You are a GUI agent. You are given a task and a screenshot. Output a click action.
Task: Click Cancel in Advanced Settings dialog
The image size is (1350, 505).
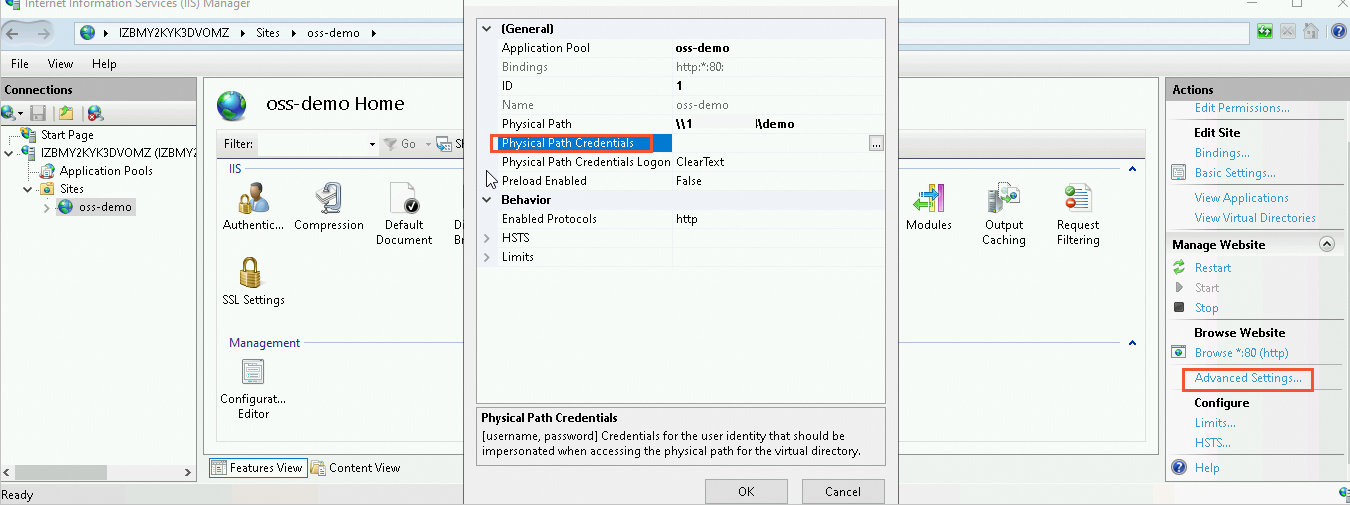click(x=843, y=491)
